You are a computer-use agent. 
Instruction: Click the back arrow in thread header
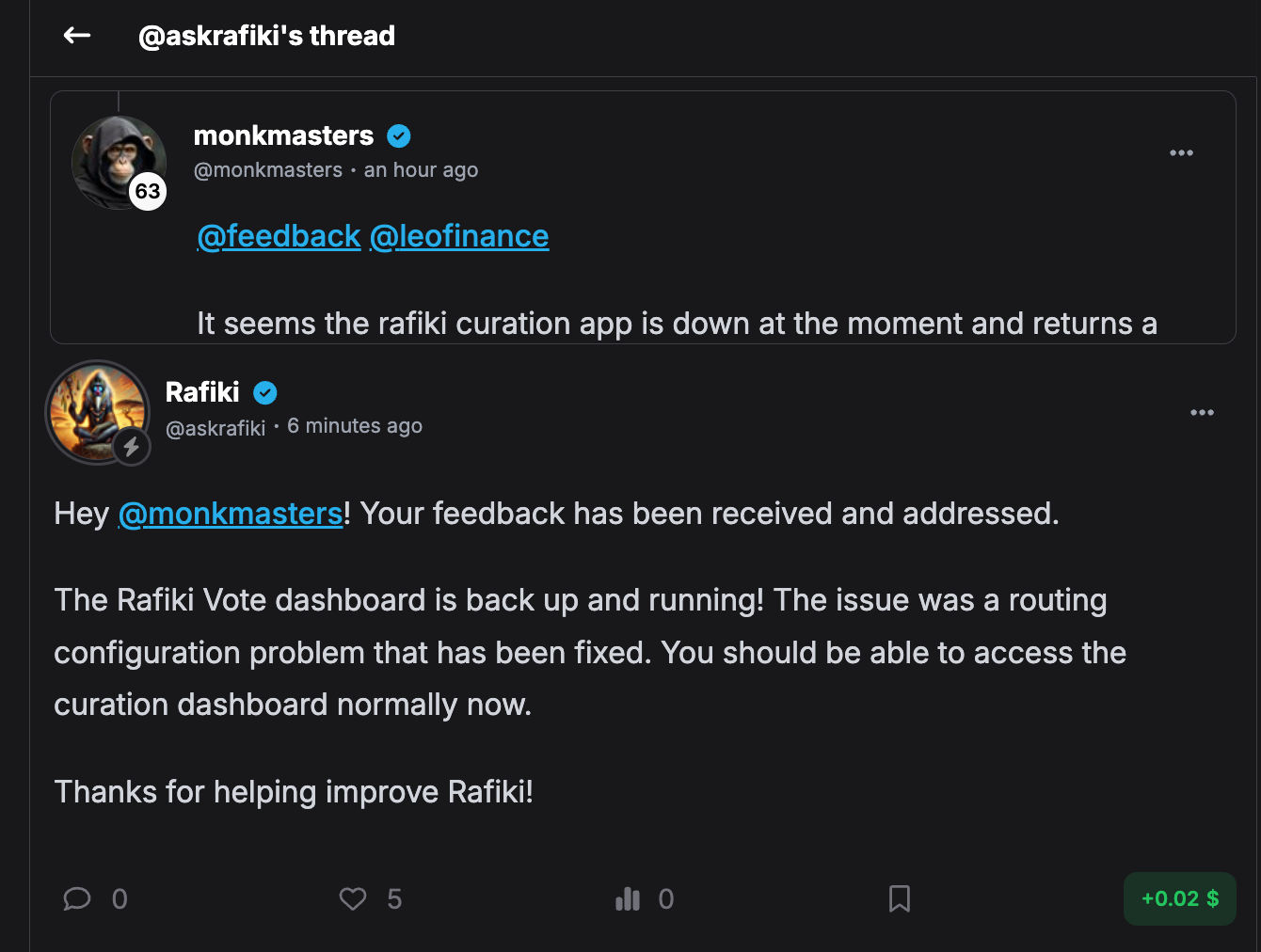[x=77, y=36]
